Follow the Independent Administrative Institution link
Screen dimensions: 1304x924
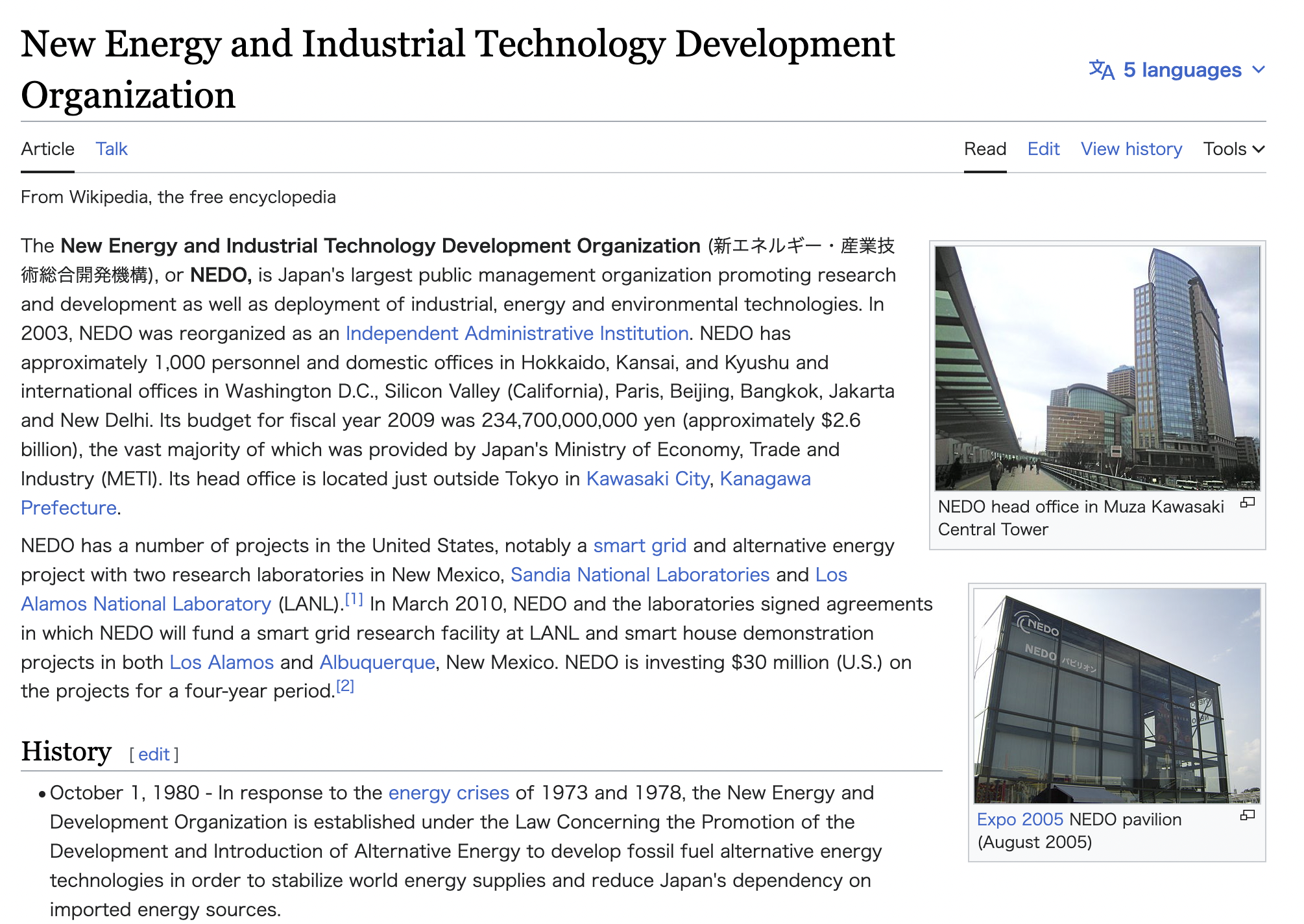(x=517, y=334)
